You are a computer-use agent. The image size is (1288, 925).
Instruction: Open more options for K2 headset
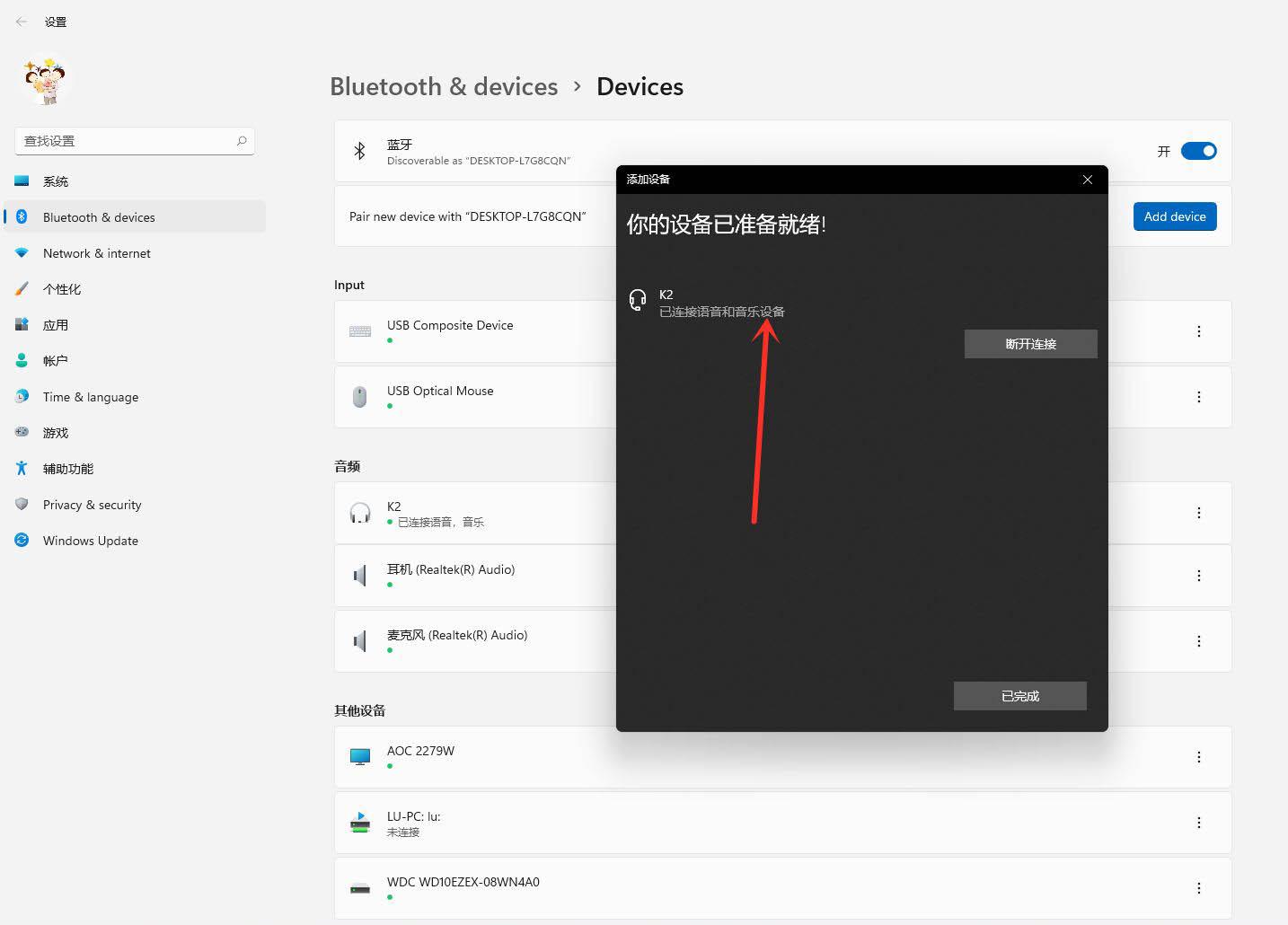pos(1198,513)
